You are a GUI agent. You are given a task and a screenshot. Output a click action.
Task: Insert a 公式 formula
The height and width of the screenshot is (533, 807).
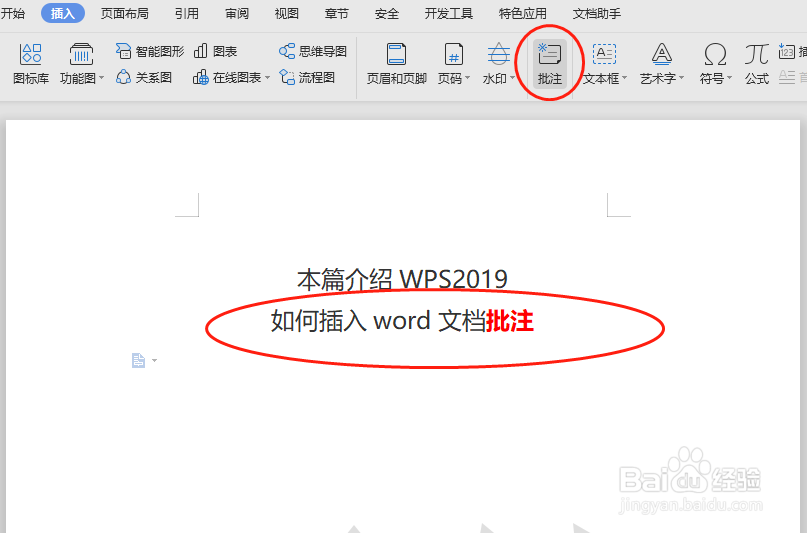[757, 64]
